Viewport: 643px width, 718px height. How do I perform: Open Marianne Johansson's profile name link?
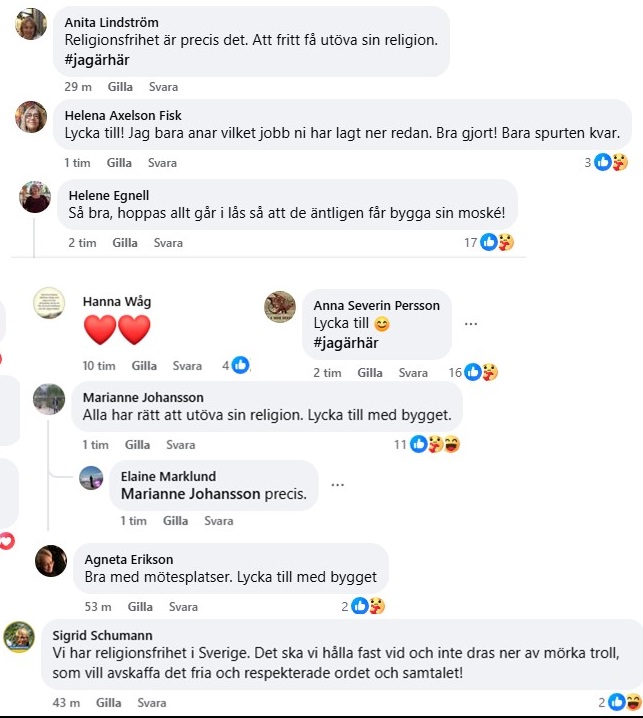[143, 397]
